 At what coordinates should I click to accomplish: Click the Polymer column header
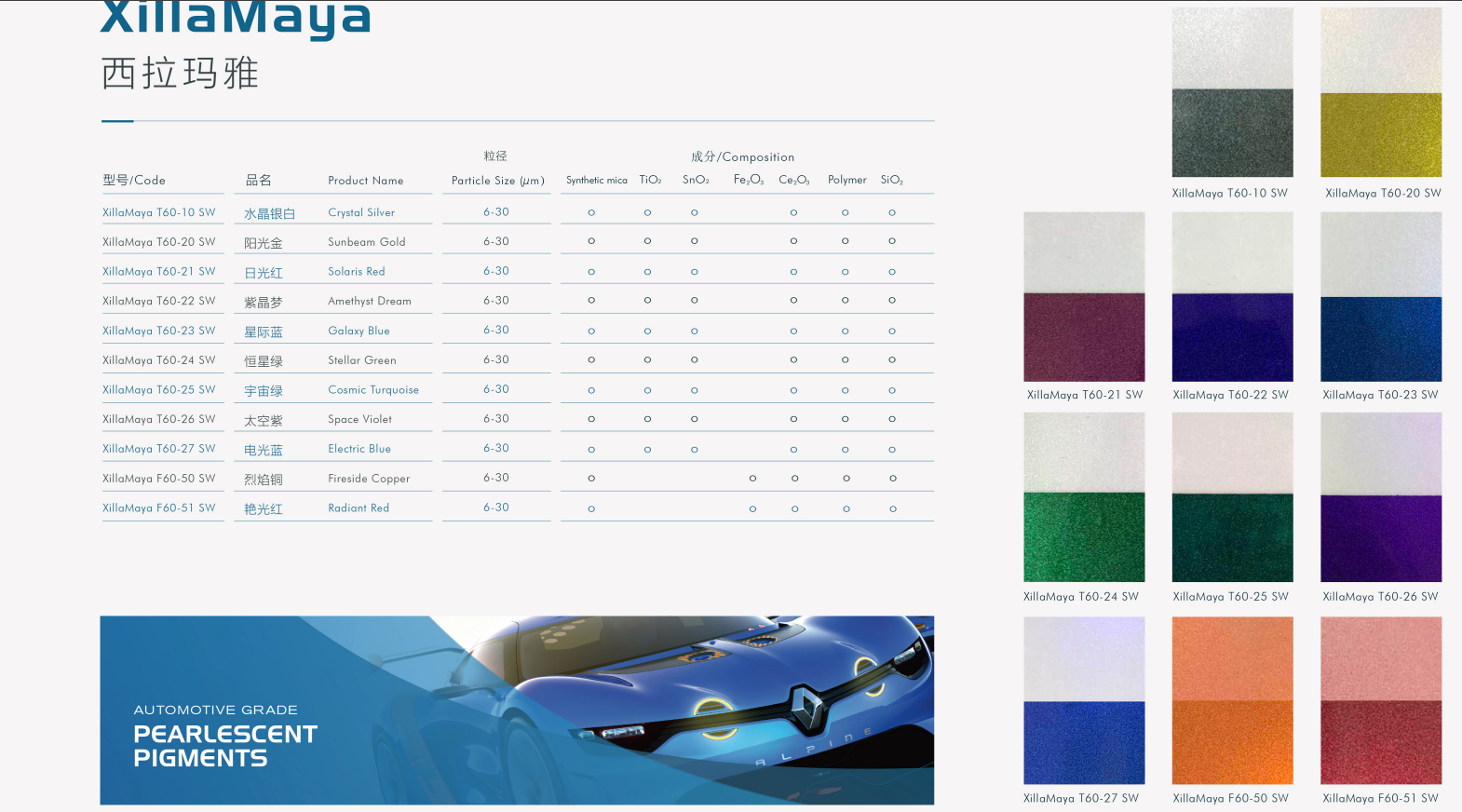click(x=846, y=180)
